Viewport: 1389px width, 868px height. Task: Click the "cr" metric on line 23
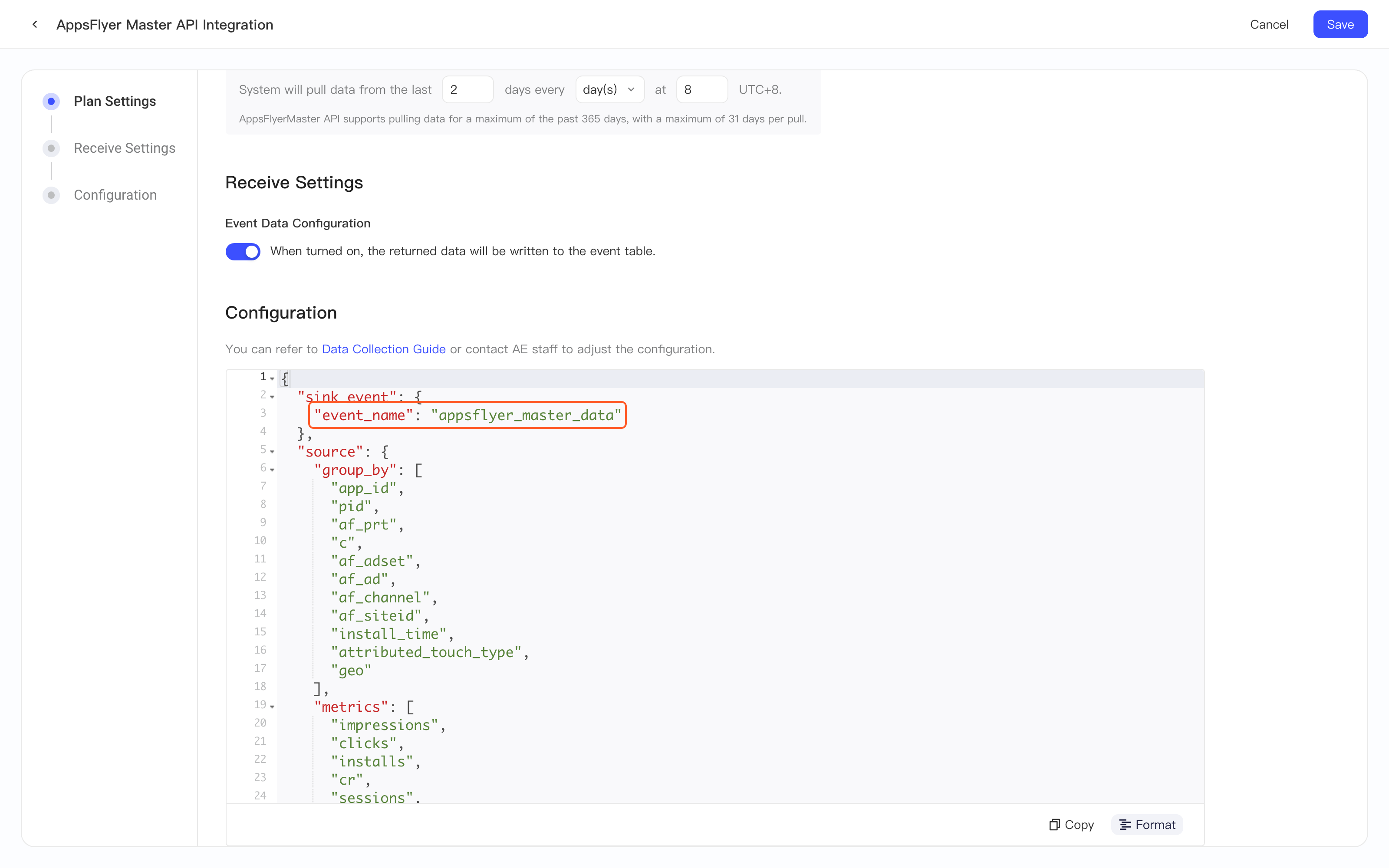347,779
